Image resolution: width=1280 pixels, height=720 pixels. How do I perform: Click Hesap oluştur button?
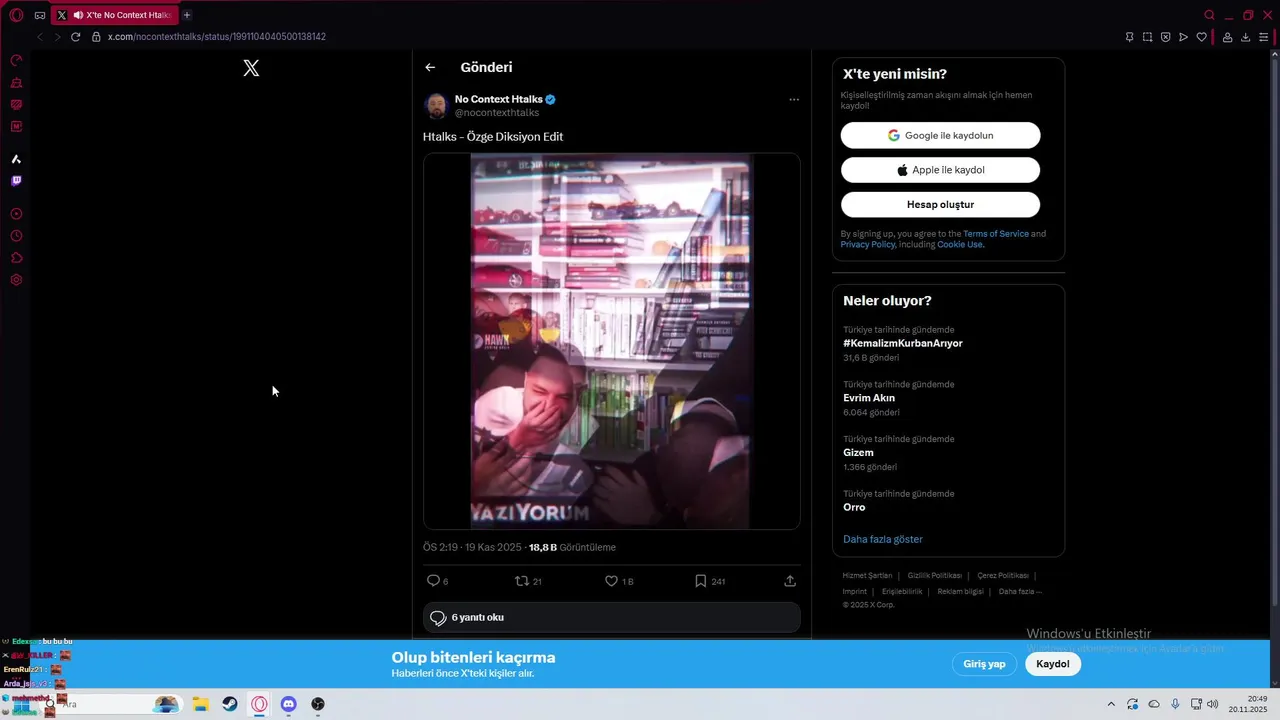(940, 204)
